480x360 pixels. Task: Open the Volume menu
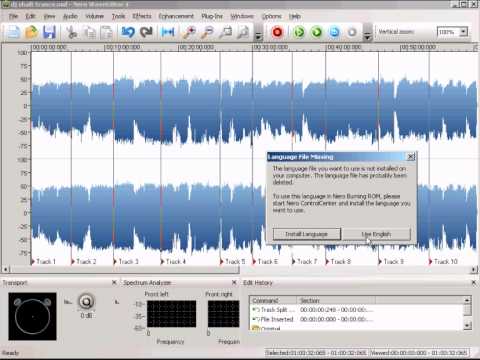(95, 16)
